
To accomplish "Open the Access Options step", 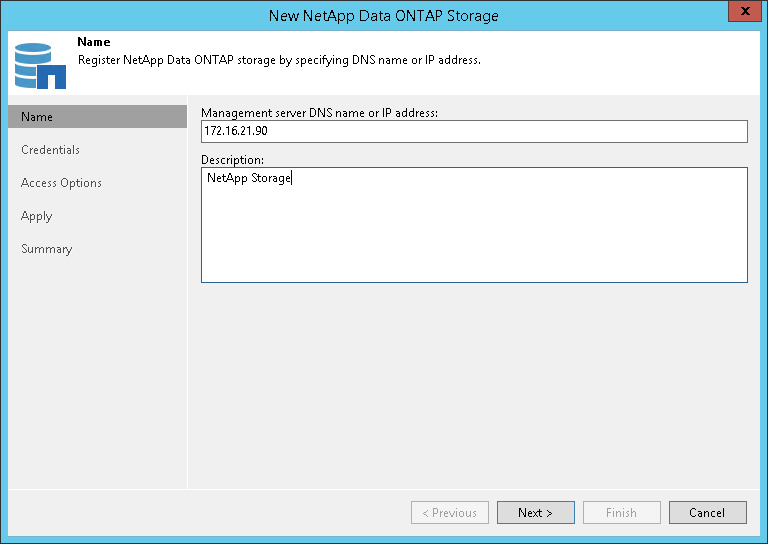I will (61, 183).
